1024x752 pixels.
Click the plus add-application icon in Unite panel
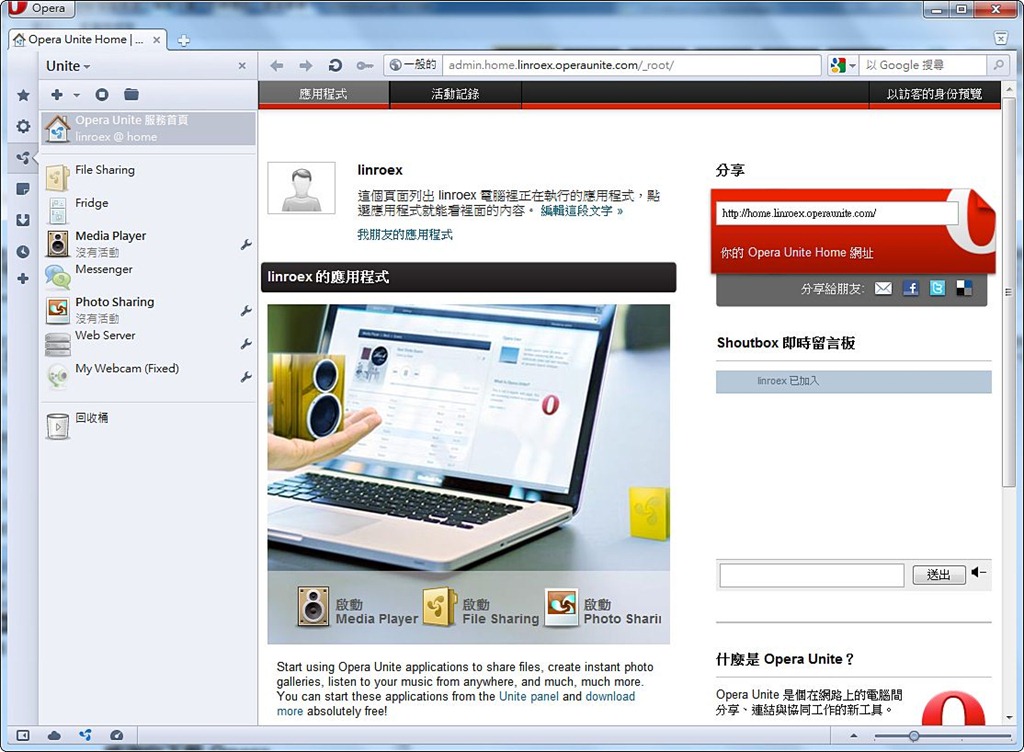tap(57, 95)
